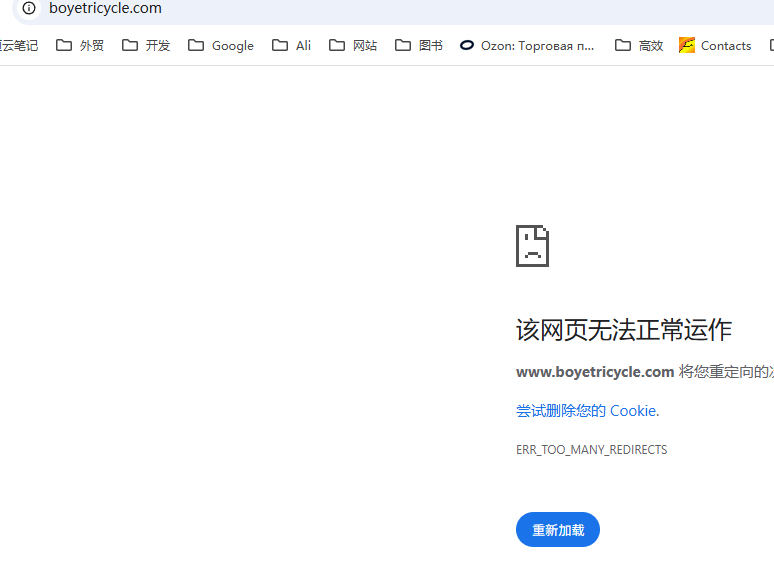Click the 重新加载 reload button

coord(558,530)
